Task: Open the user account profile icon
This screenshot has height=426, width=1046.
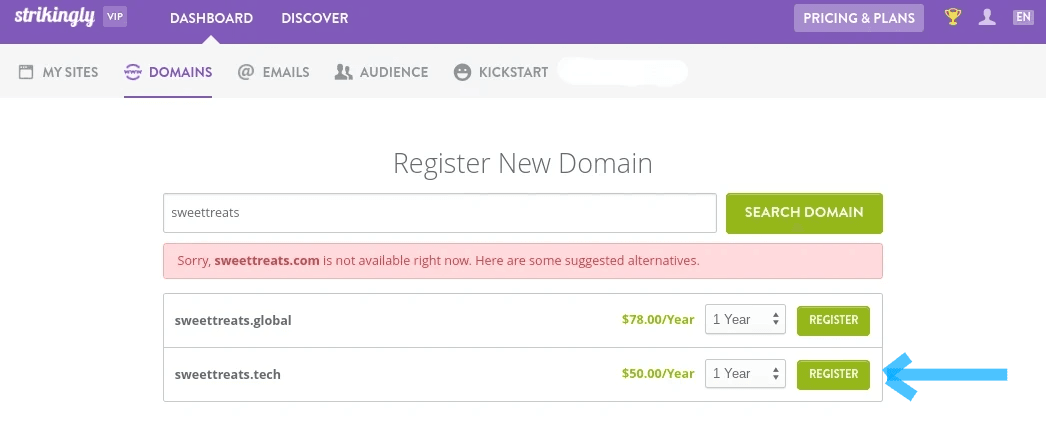Action: (x=987, y=17)
